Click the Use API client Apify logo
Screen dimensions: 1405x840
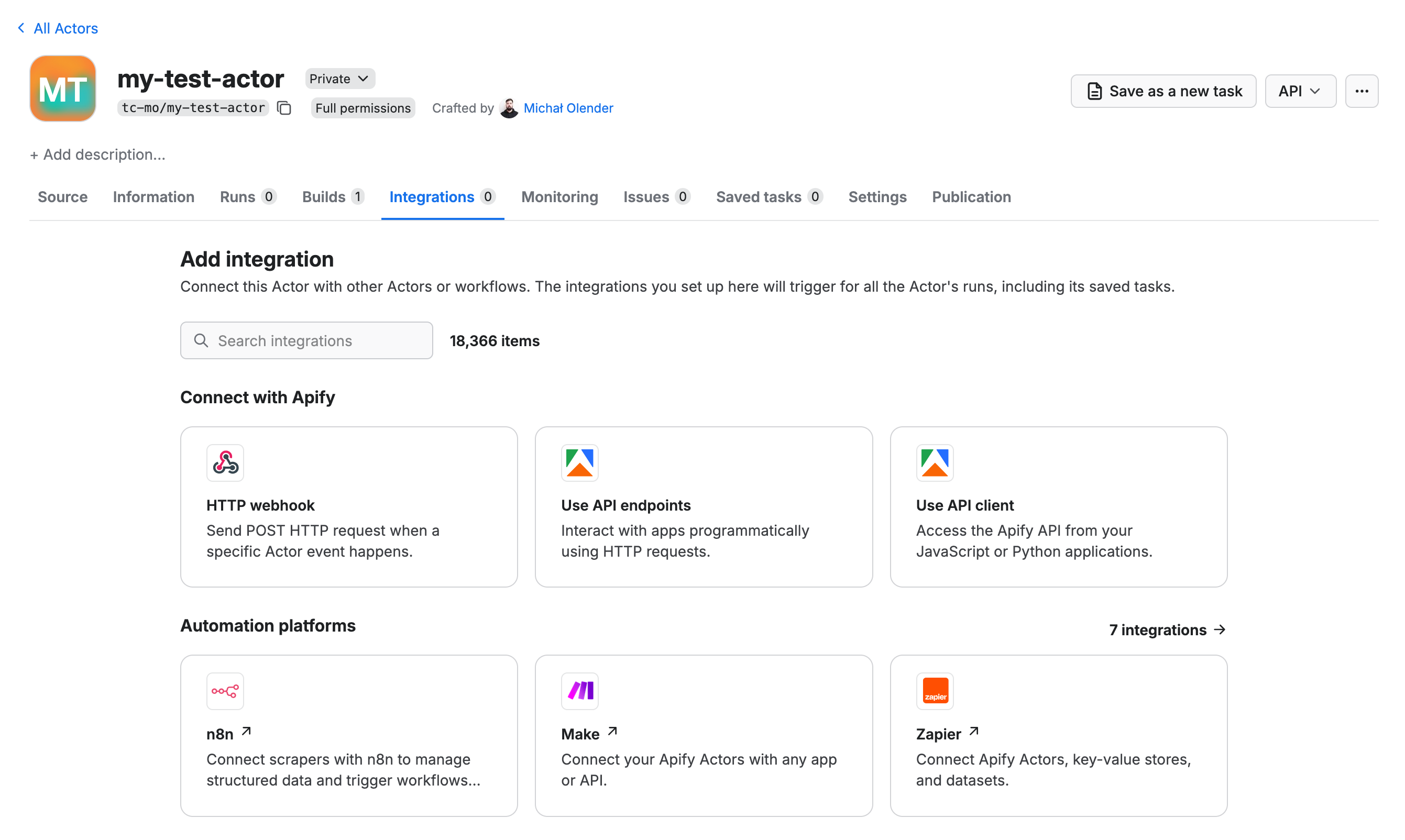coord(934,462)
